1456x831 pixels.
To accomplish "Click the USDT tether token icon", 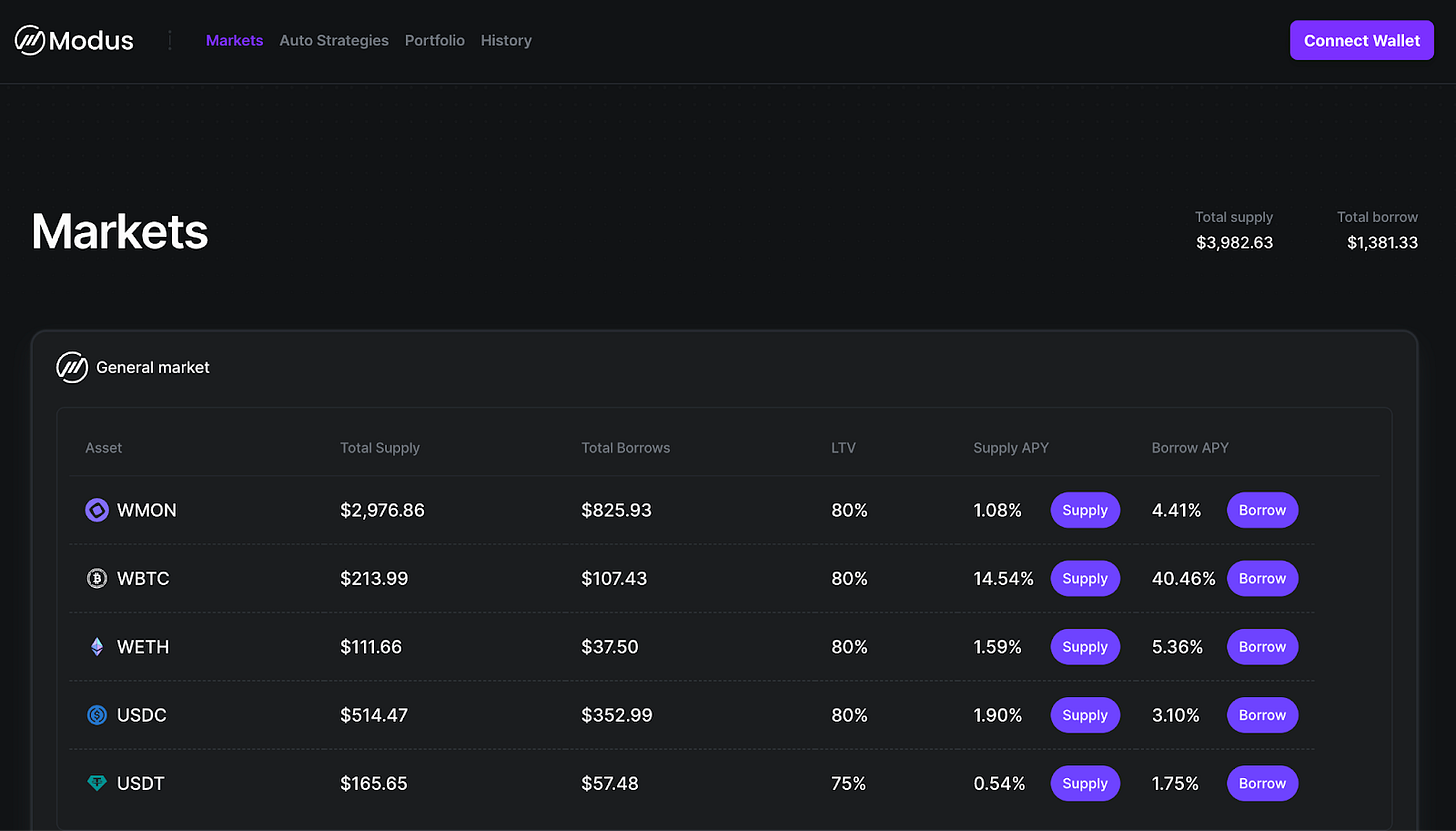I will [96, 784].
